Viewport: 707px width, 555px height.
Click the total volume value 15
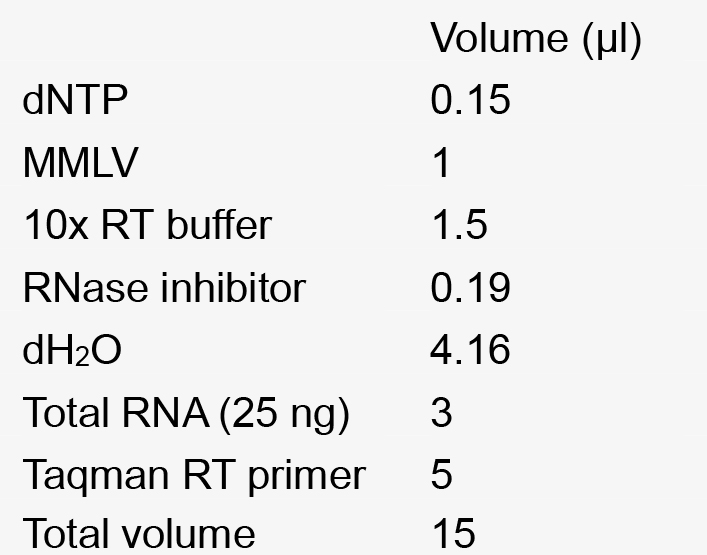click(454, 533)
